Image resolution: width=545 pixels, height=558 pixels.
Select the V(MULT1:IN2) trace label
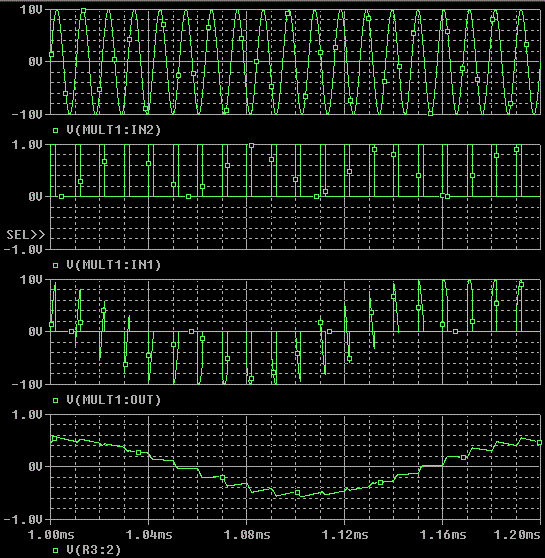click(x=114, y=130)
